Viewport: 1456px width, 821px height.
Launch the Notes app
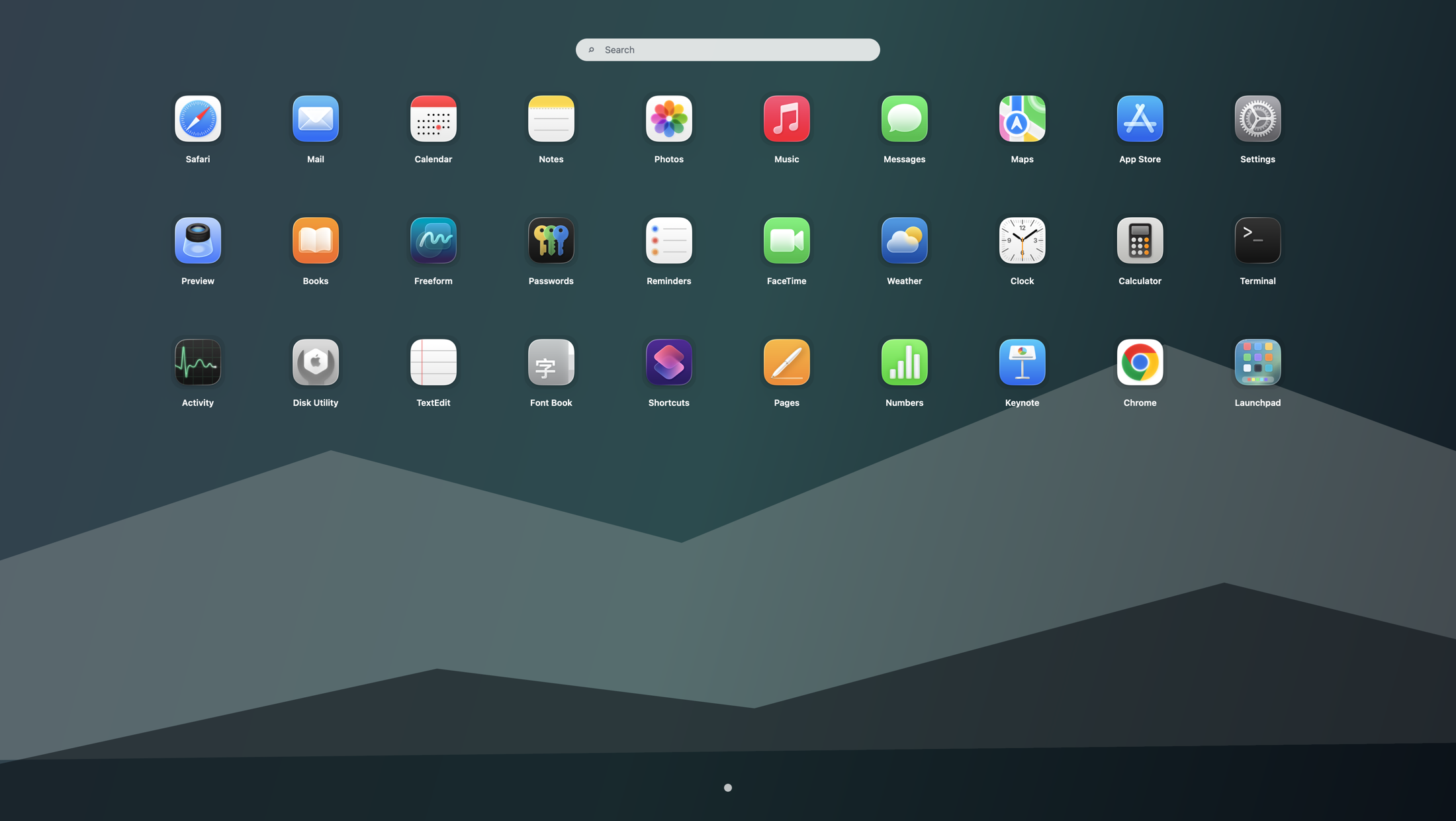(551, 119)
